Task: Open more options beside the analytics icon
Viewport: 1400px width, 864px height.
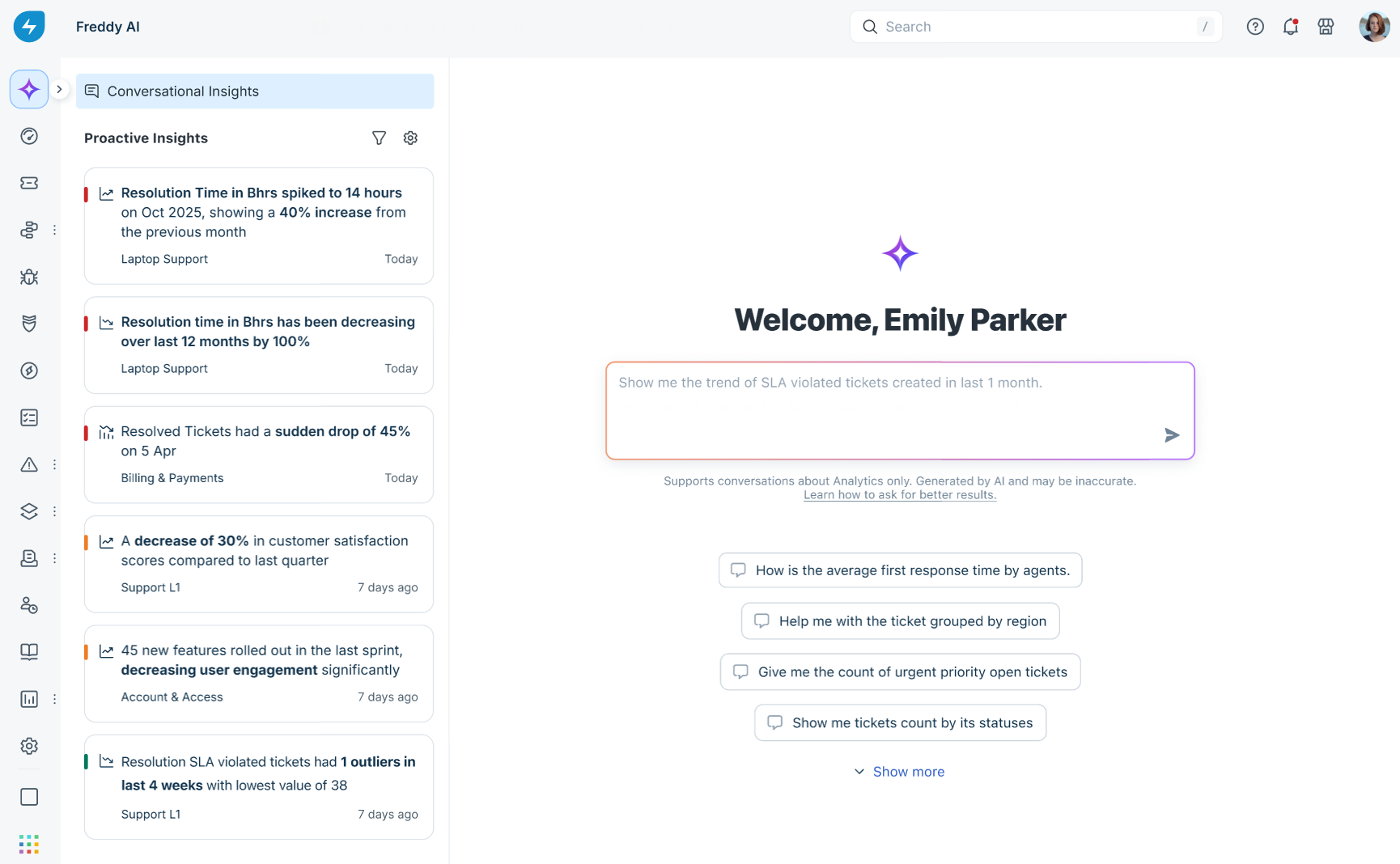Action: click(54, 699)
